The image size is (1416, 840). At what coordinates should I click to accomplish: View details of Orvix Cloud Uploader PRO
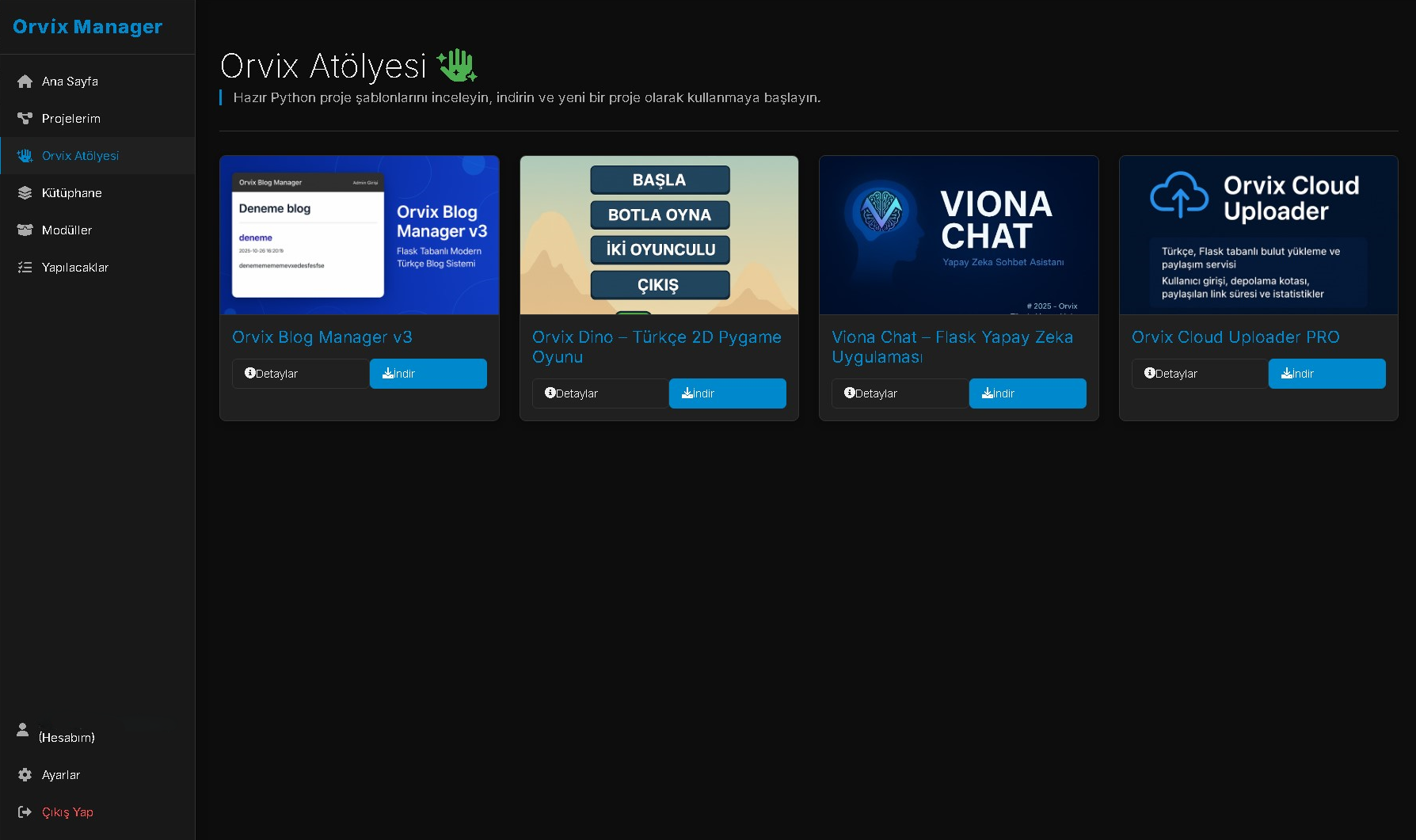(1200, 374)
